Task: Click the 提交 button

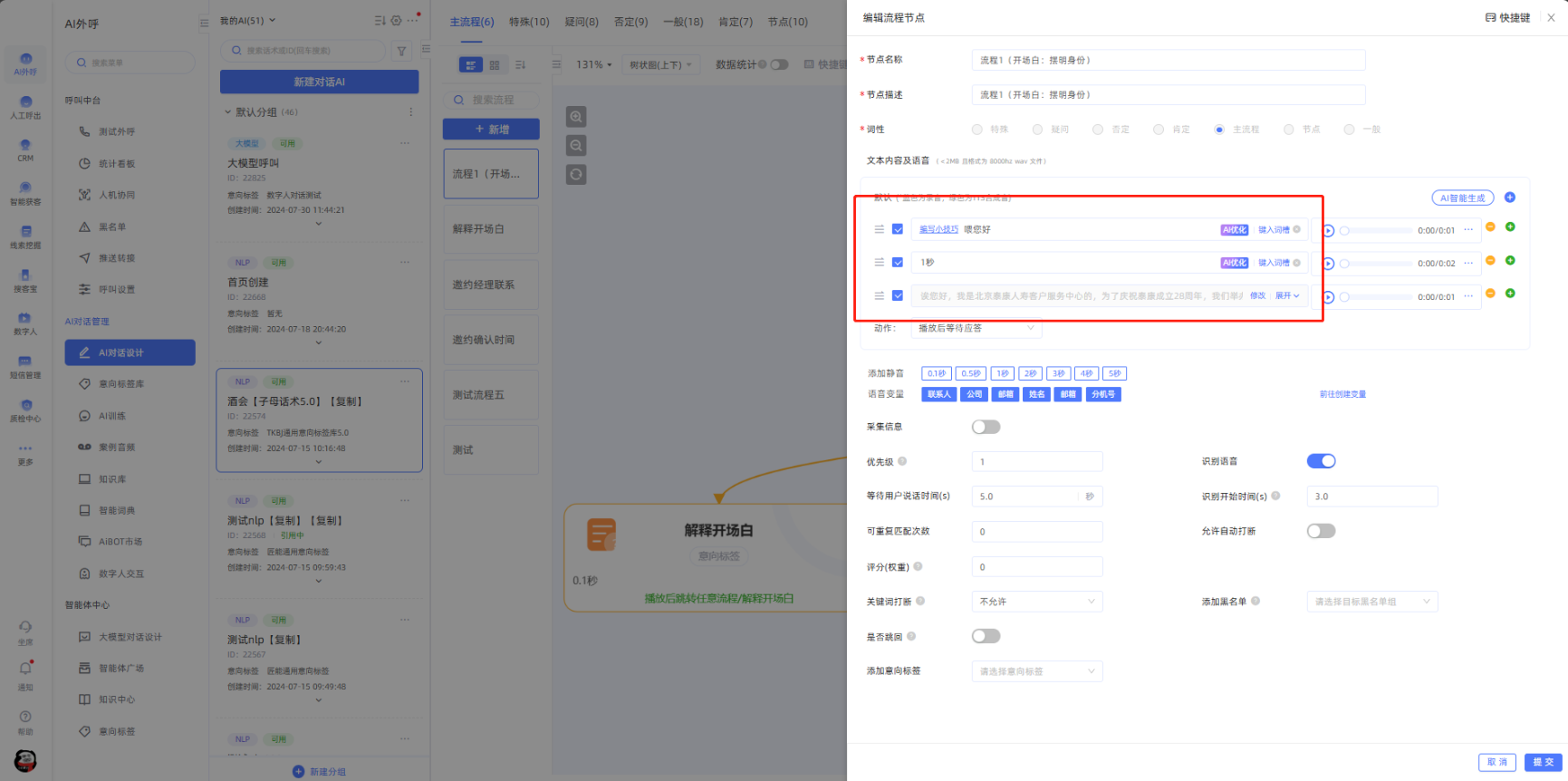Action: 1544,762
